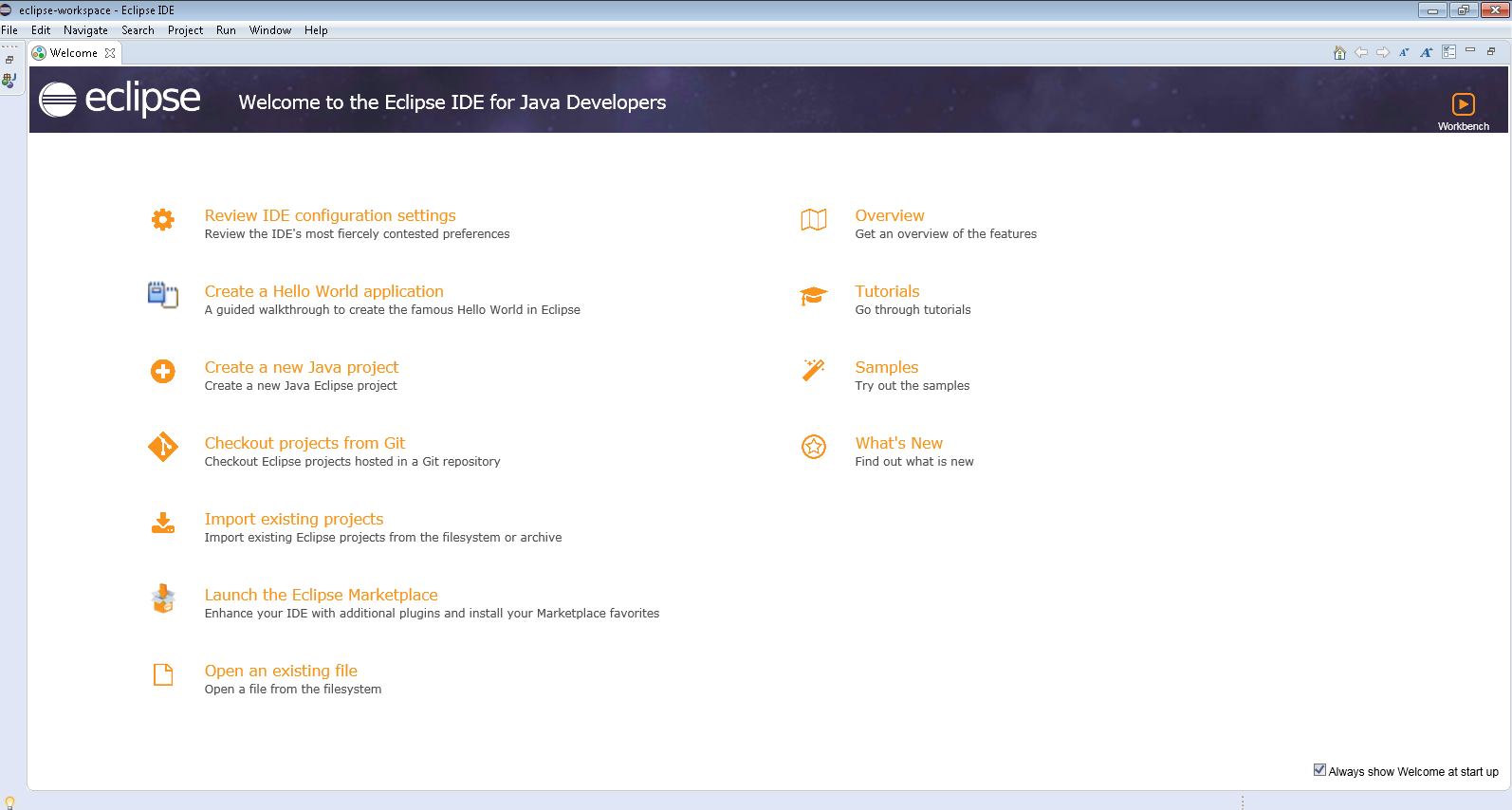Screen dimensions: 1512x810
Task: Click text 'Import existing Eclipse projects from the filesystem or archive'
Action: click(x=383, y=538)
